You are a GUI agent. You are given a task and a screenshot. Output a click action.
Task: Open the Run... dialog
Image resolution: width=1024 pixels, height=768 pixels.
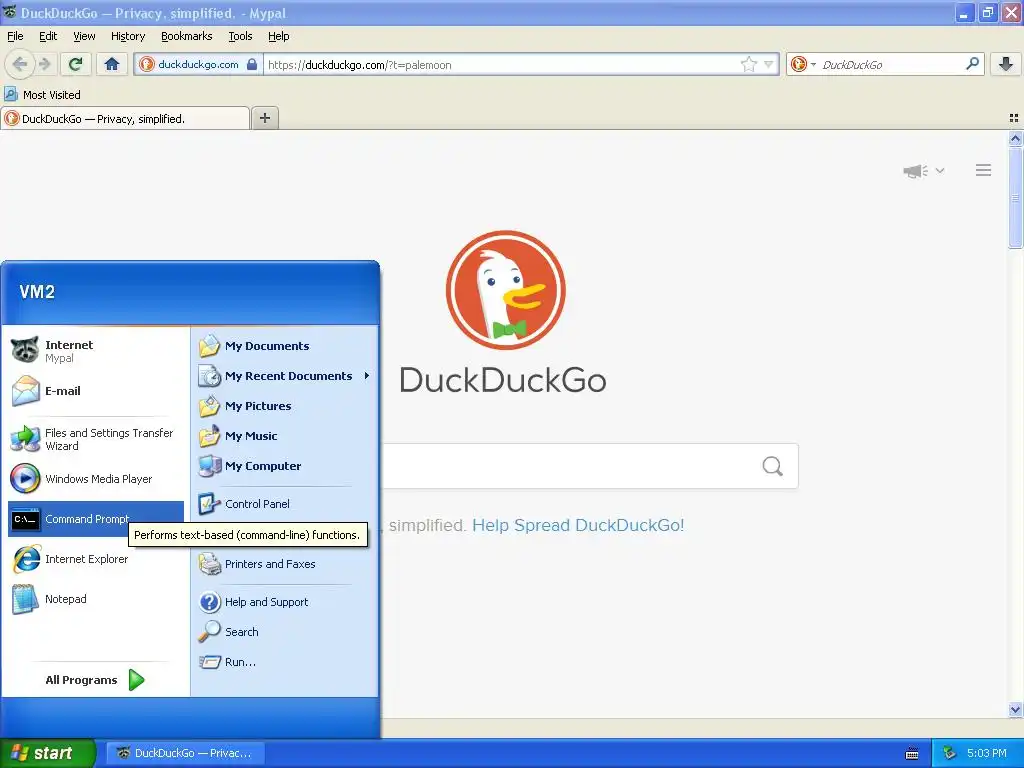(285, 662)
